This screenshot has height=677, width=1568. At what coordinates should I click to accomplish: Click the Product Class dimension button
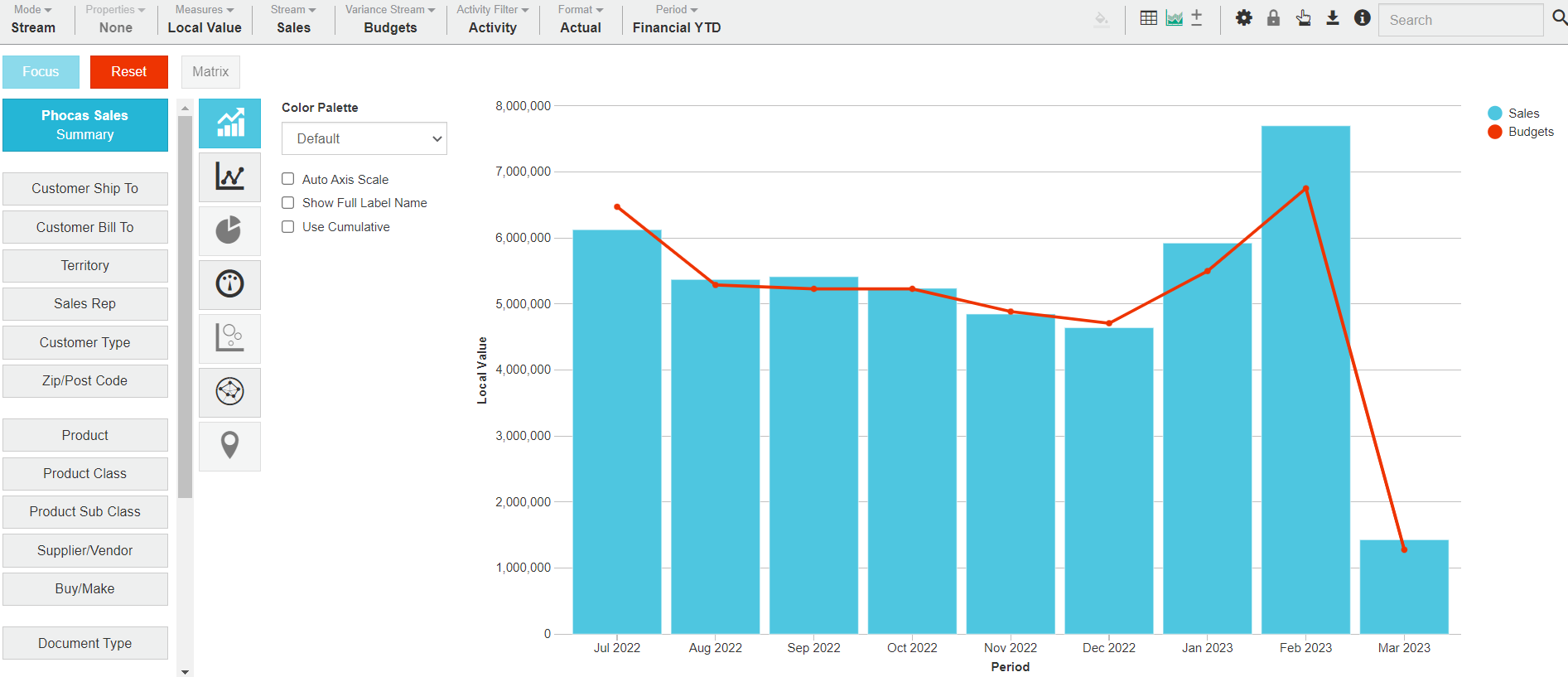click(85, 474)
